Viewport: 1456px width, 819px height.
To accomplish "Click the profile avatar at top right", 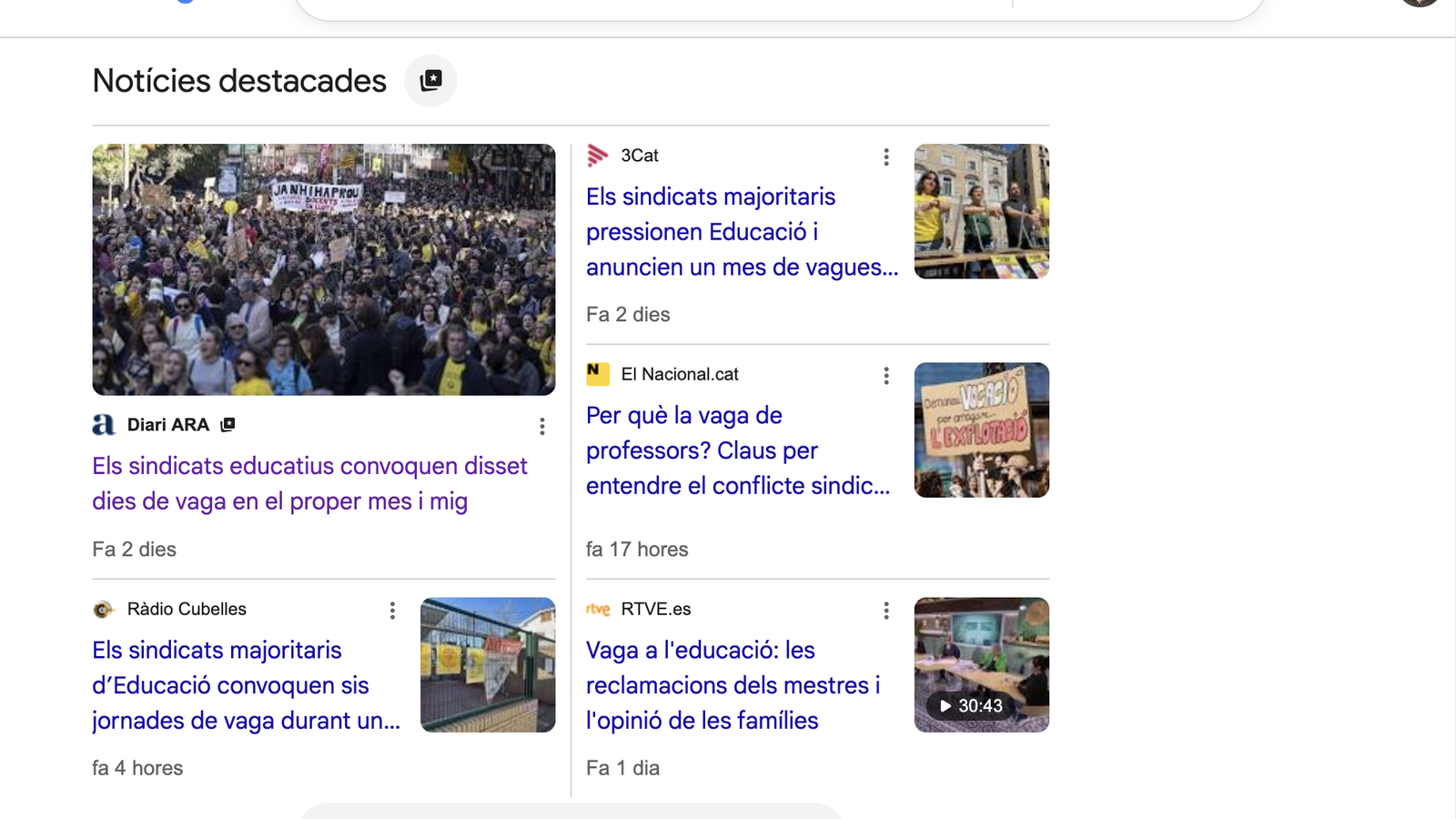I will 1417,4.
